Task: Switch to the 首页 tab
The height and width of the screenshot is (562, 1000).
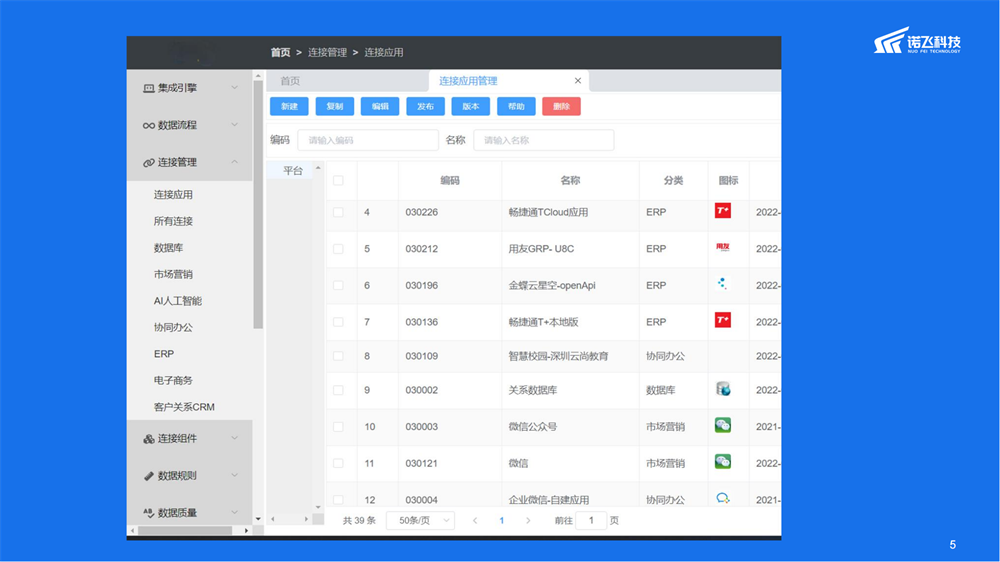Action: coord(290,81)
